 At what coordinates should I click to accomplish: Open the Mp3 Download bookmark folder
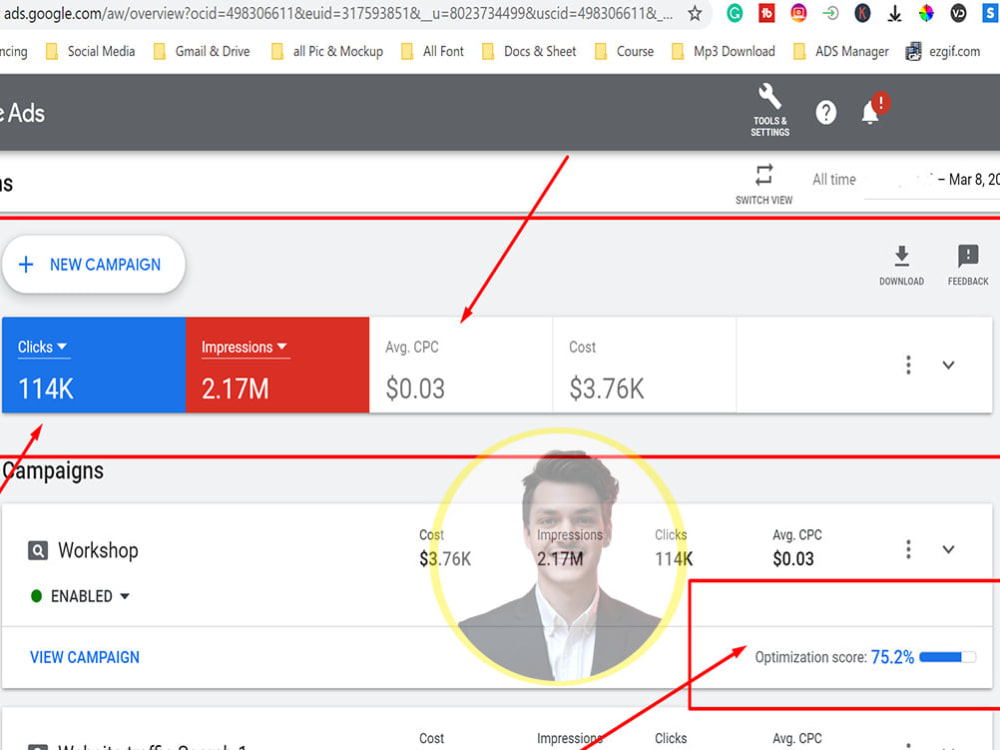[724, 51]
